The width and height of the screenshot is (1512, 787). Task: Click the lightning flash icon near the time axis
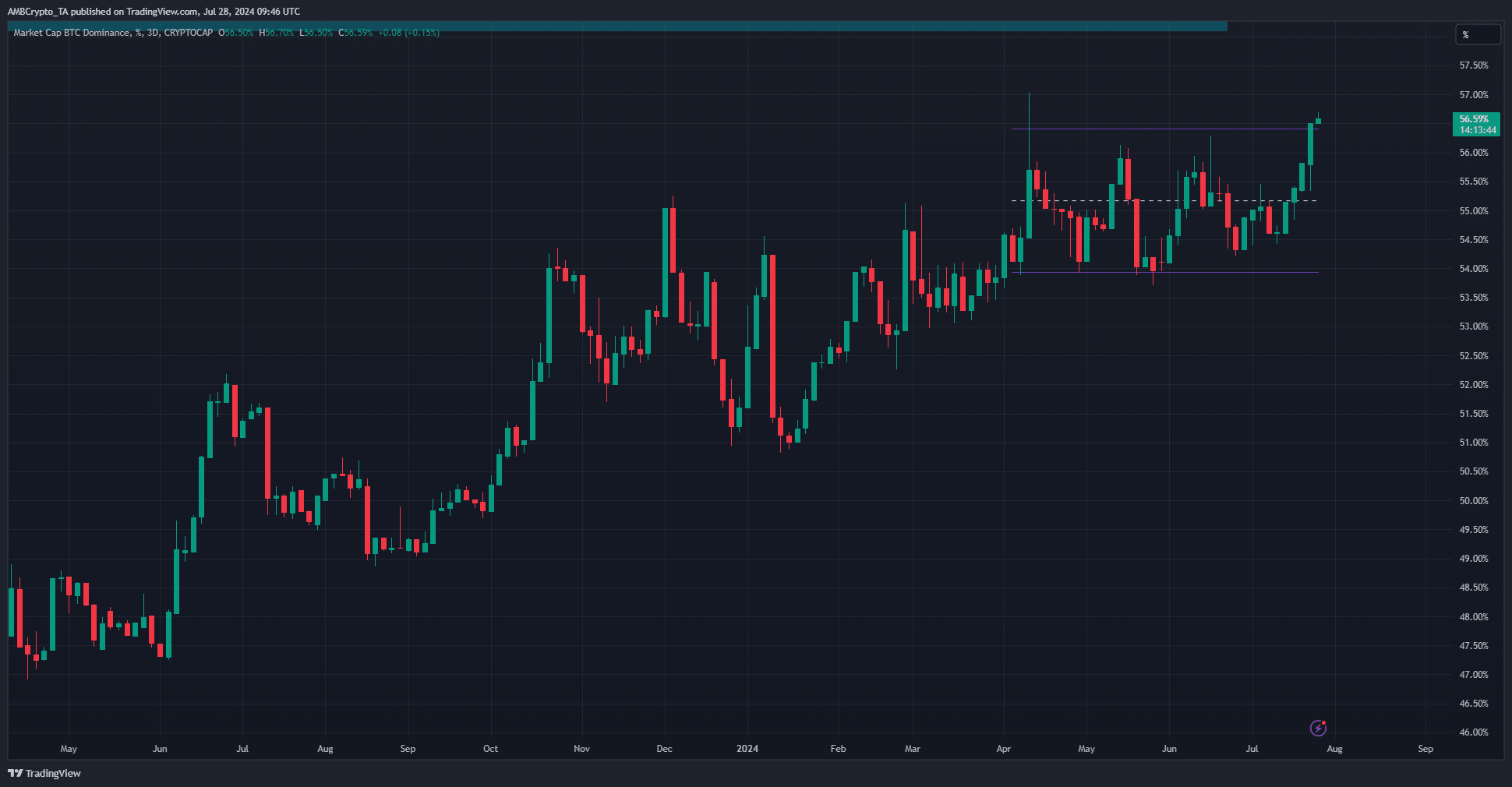1318,728
